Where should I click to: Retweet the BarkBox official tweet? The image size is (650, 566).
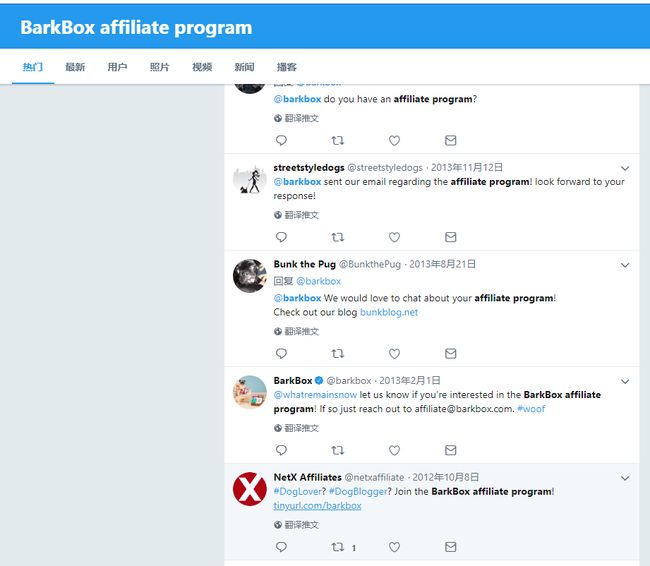pyautogui.click(x=337, y=450)
